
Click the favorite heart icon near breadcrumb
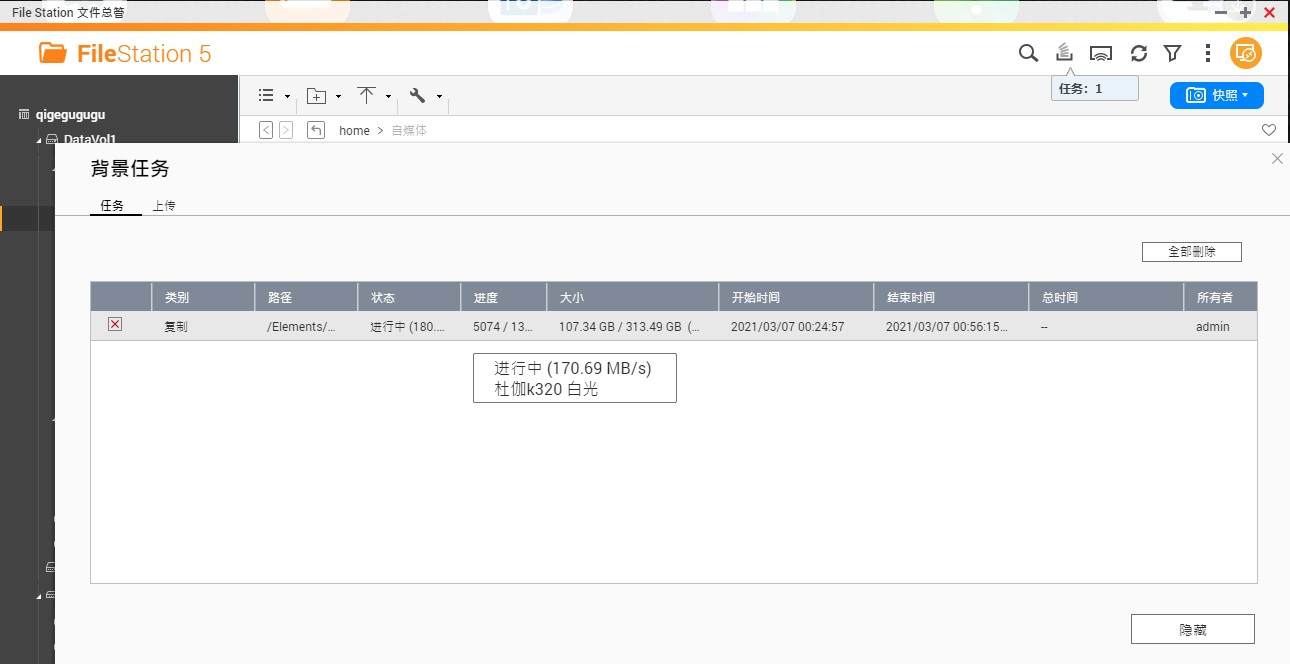coord(1268,130)
